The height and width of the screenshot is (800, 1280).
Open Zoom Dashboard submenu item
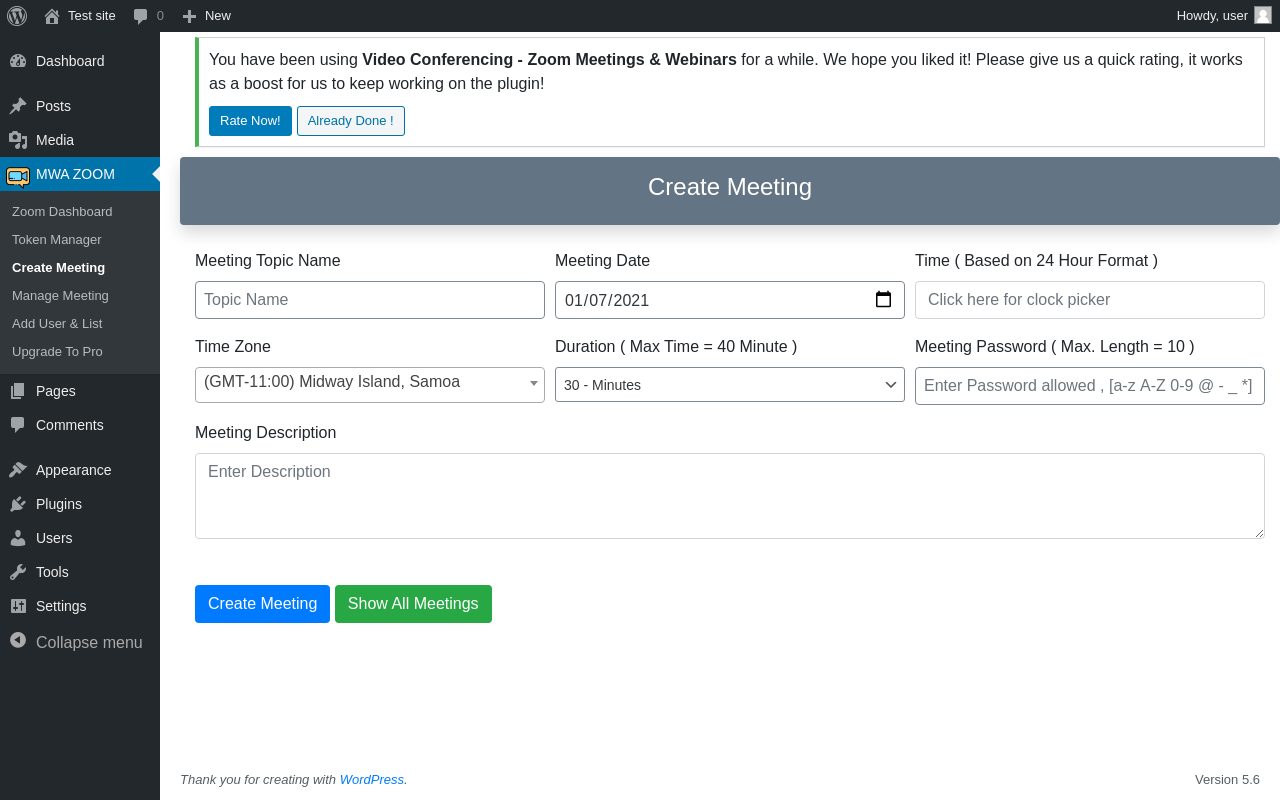[x=62, y=212]
